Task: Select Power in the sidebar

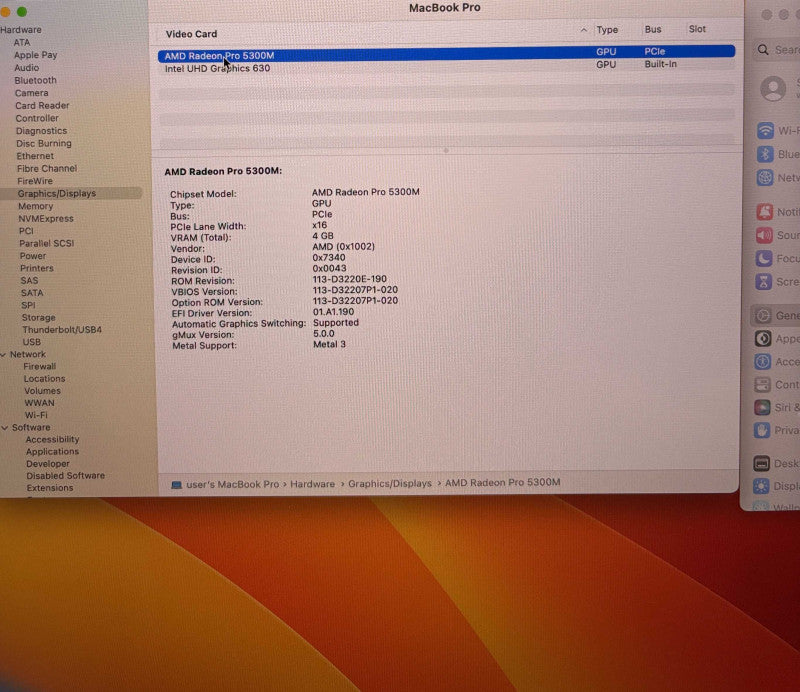Action: [33, 256]
